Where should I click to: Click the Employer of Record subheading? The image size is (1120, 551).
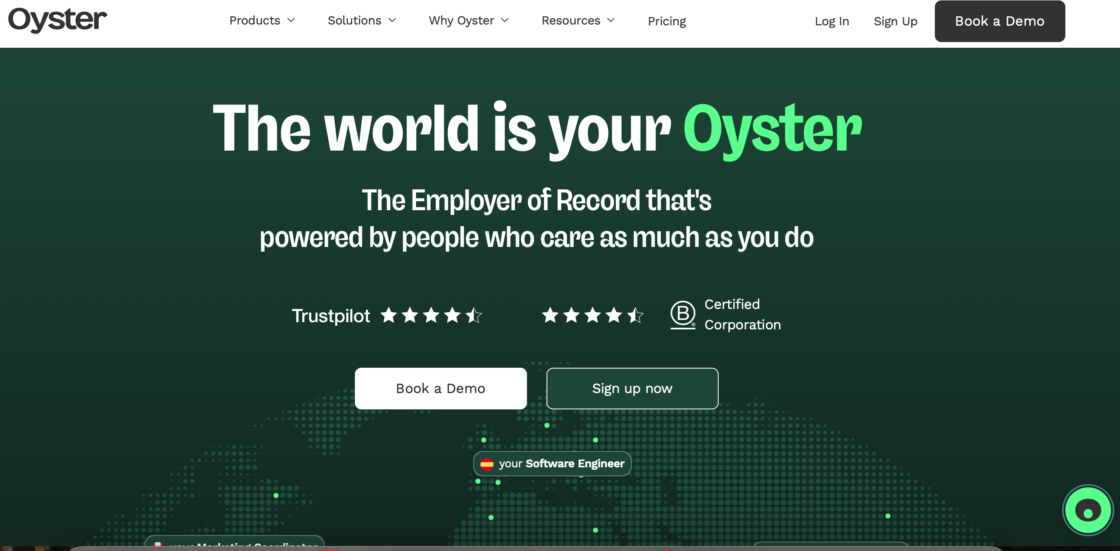click(x=536, y=219)
